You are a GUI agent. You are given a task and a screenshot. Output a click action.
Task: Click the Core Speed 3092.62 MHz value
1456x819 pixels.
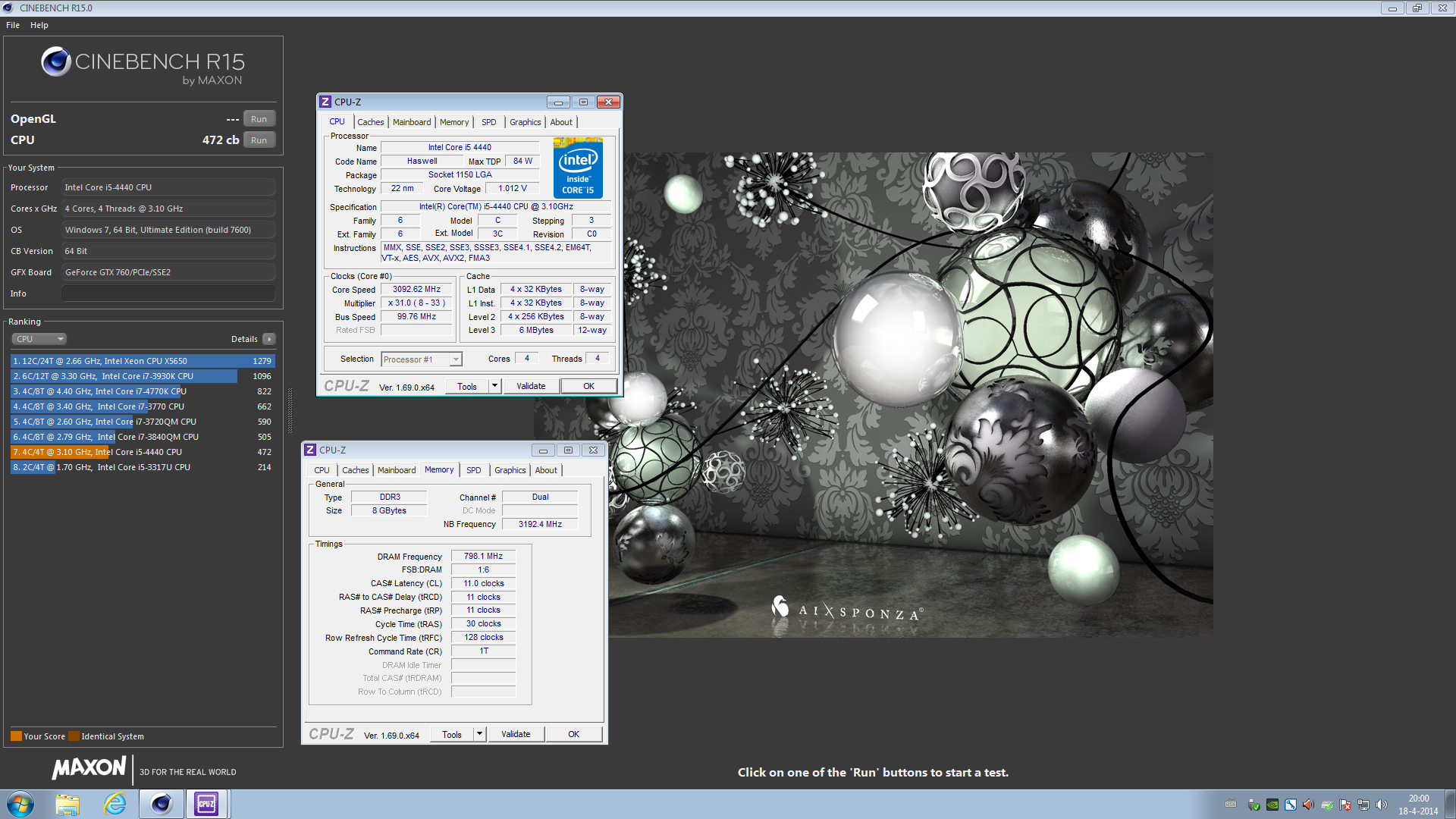[417, 289]
